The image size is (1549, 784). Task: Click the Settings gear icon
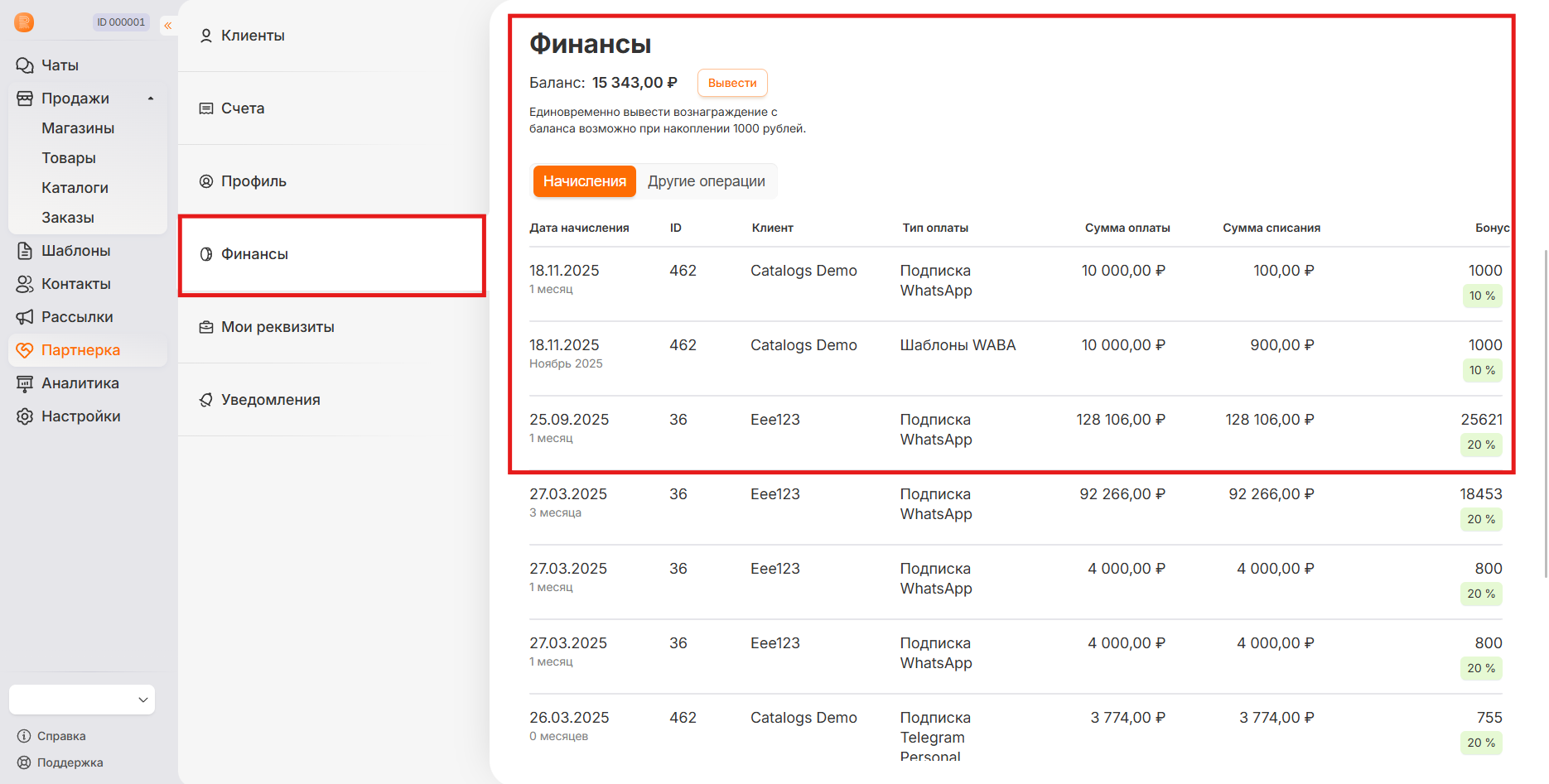click(25, 416)
